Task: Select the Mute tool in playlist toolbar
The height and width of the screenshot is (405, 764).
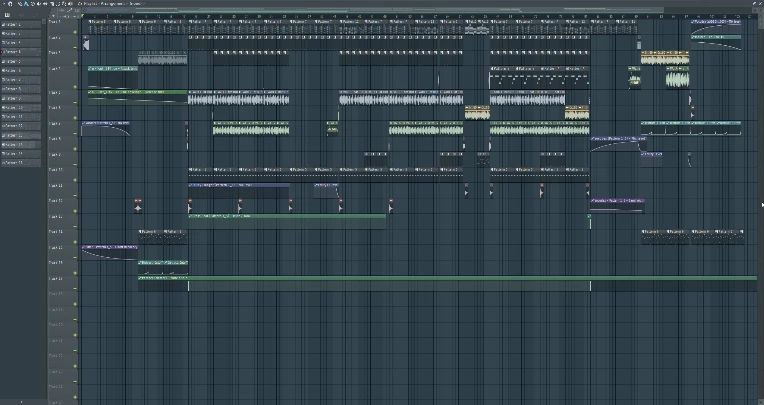Action: click(38, 4)
